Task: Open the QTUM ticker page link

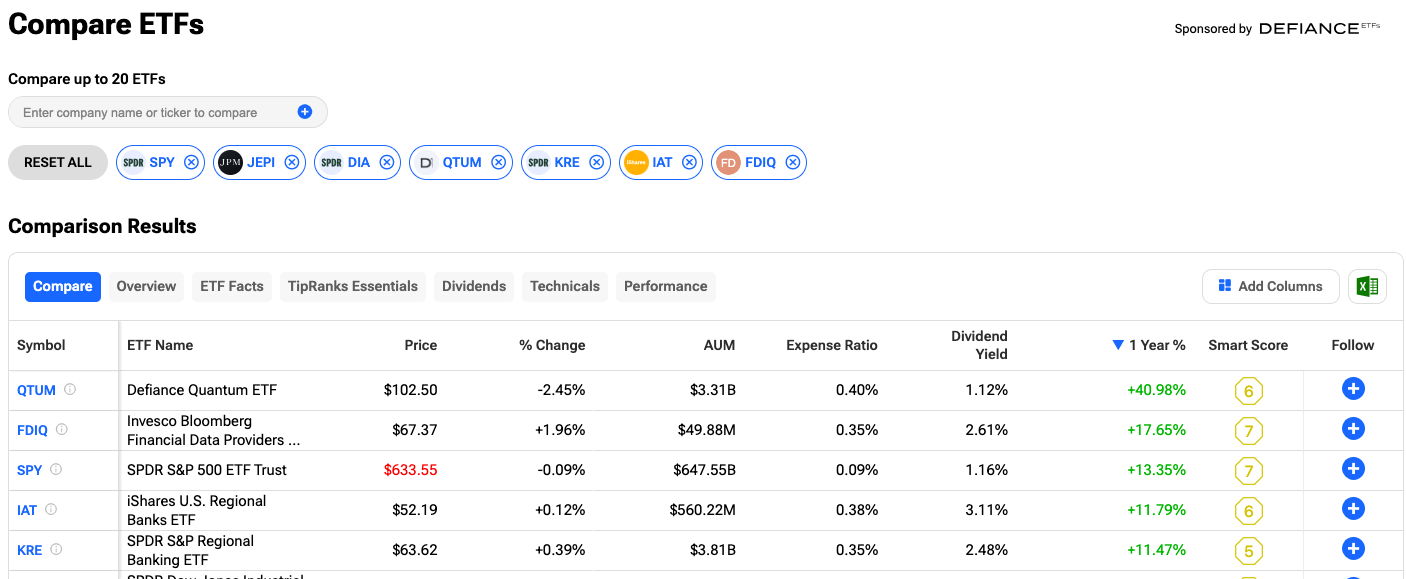Action: click(x=36, y=390)
